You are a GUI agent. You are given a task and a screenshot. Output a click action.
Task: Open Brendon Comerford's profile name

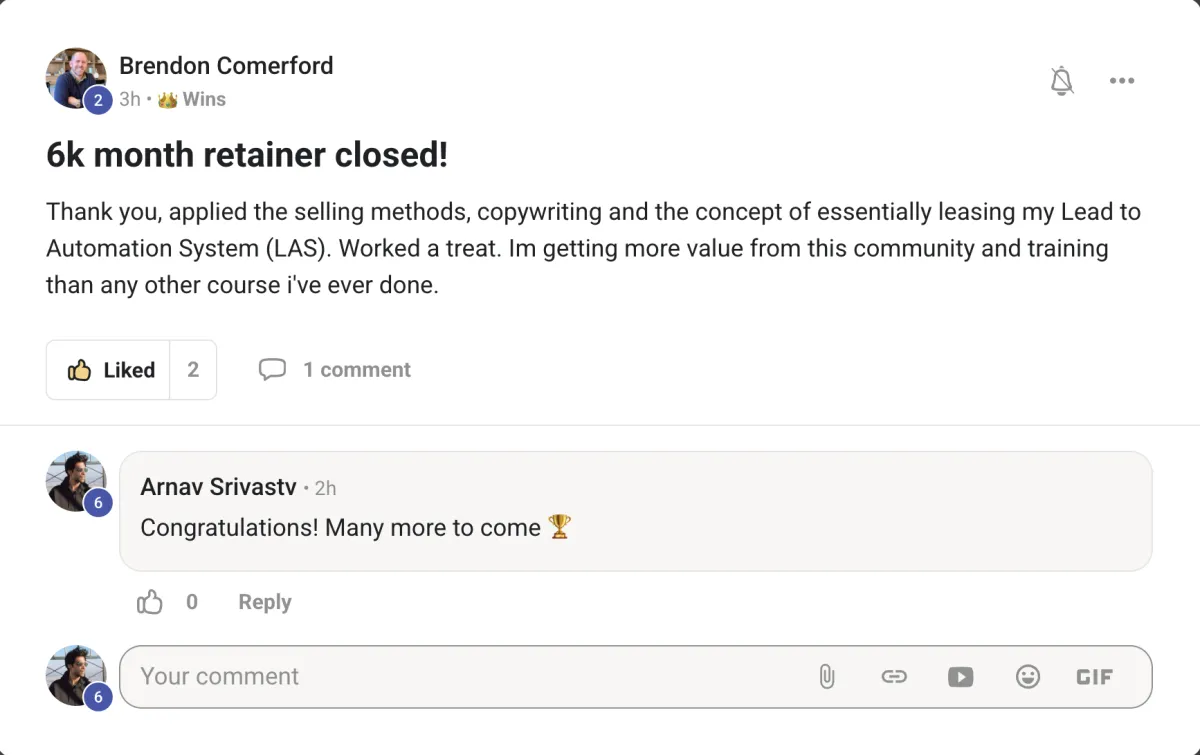coord(226,66)
